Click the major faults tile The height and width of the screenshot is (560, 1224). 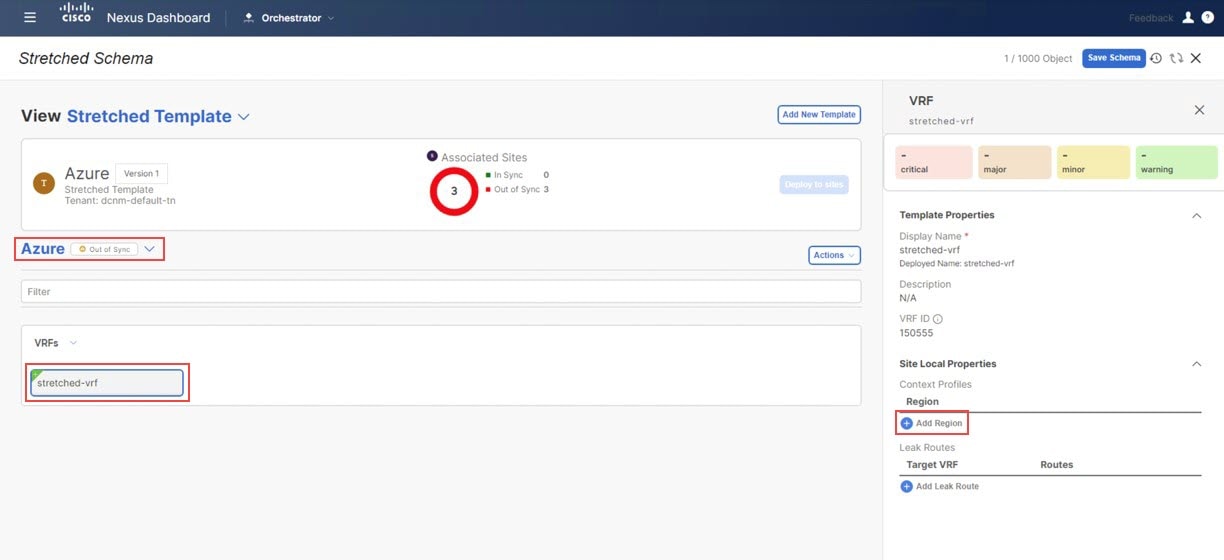point(1015,162)
